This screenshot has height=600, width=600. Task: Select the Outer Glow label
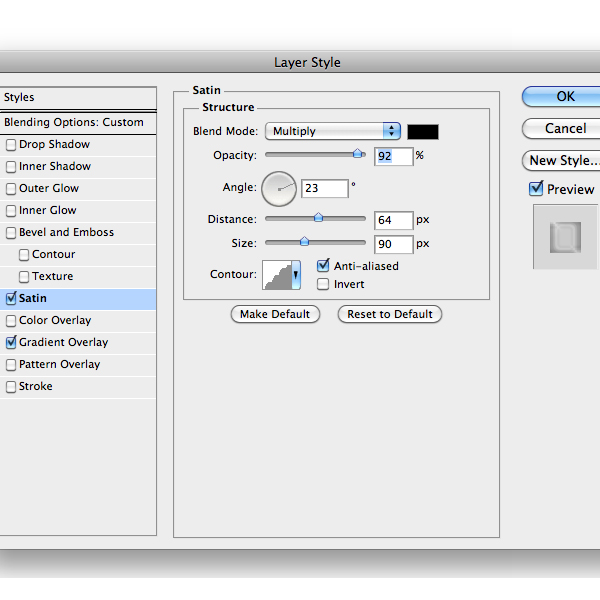click(49, 188)
